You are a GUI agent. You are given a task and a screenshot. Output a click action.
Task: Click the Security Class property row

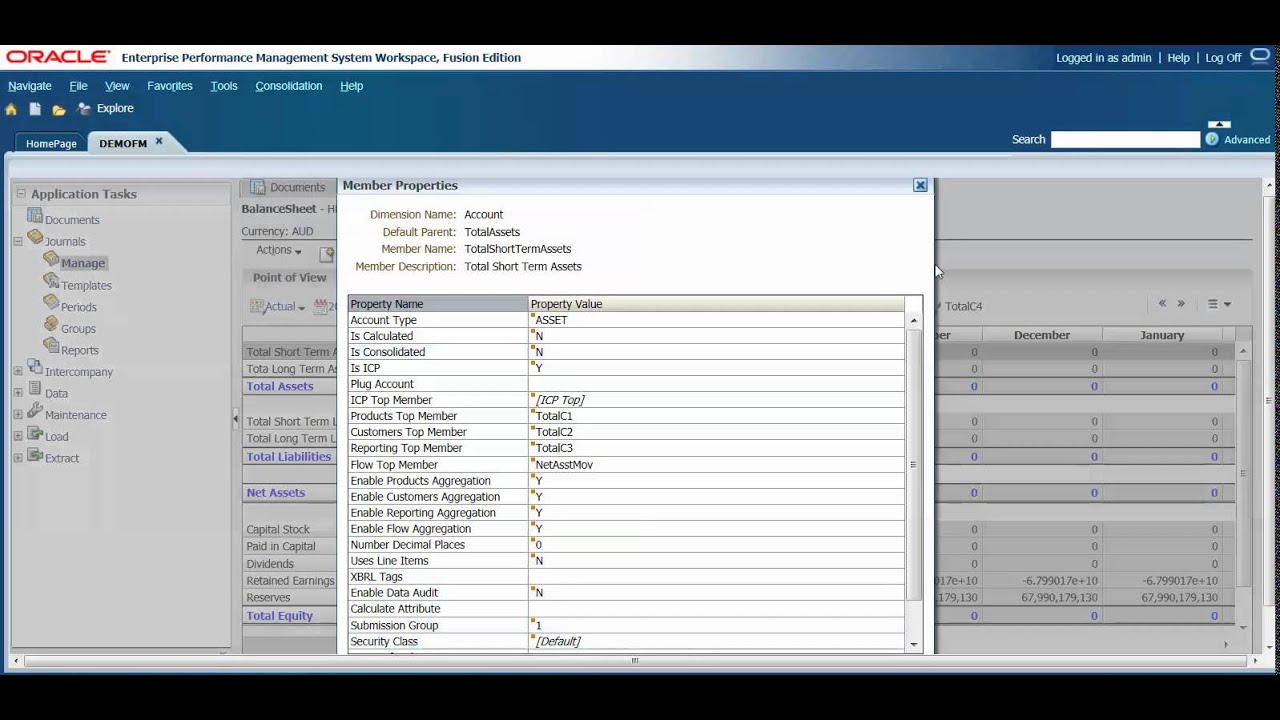pyautogui.click(x=626, y=642)
